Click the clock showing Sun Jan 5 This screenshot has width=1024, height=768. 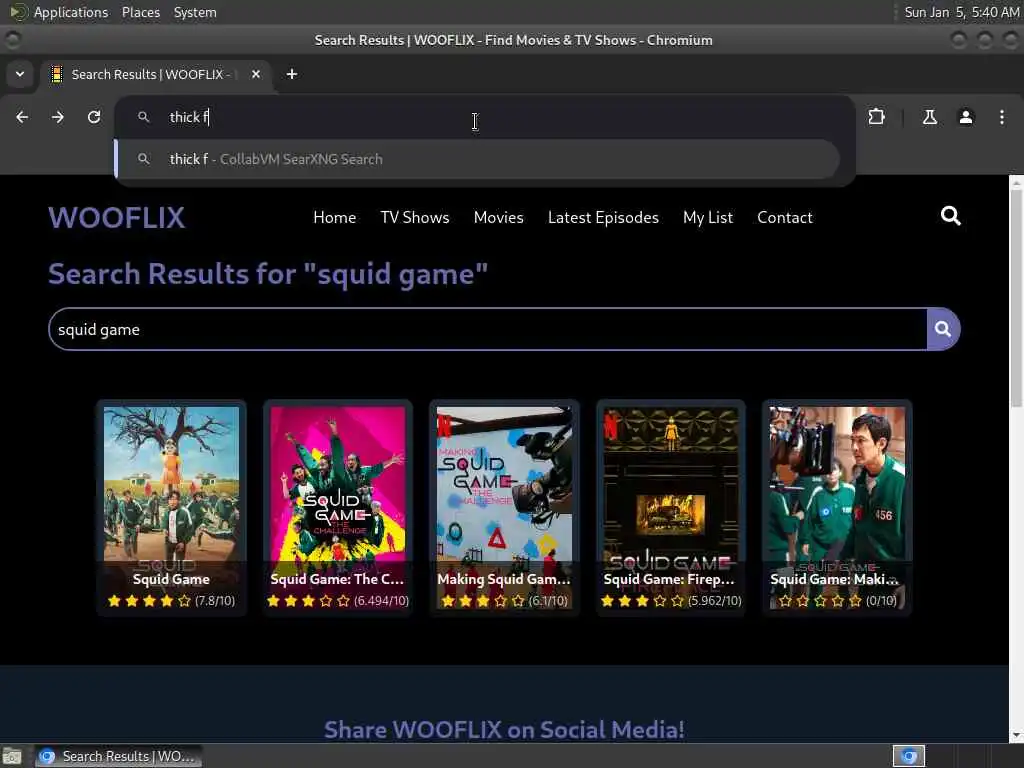tap(961, 12)
